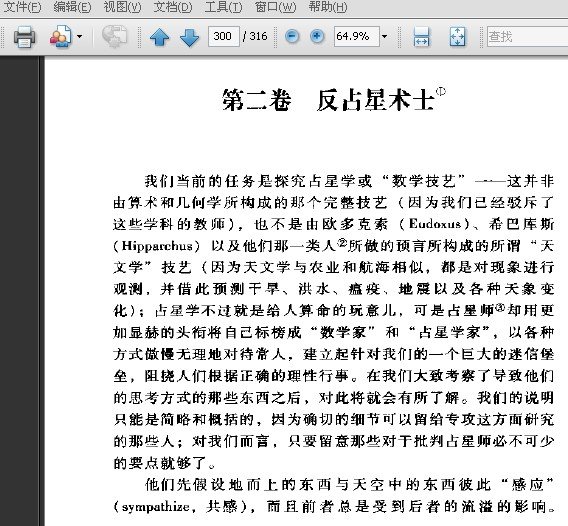The image size is (568, 526).
Task: Click the zoom out minus button
Action: point(292,36)
